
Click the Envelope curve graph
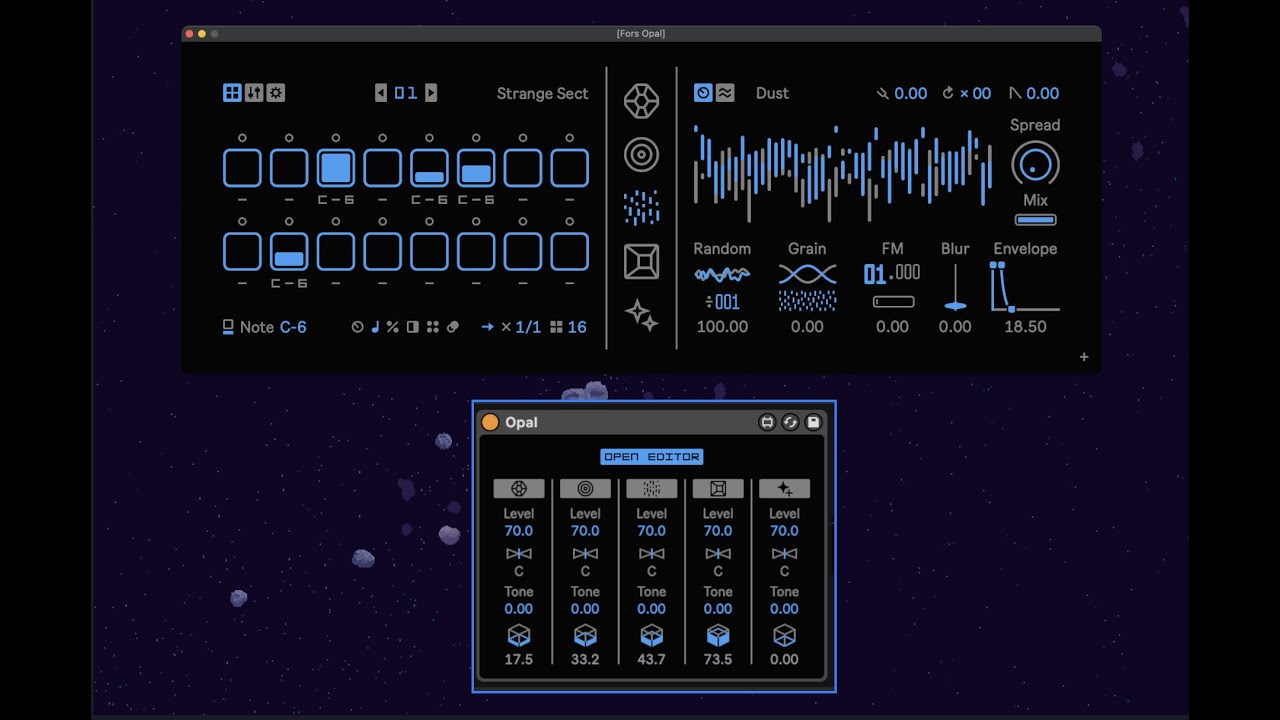pyautogui.click(x=1025, y=287)
